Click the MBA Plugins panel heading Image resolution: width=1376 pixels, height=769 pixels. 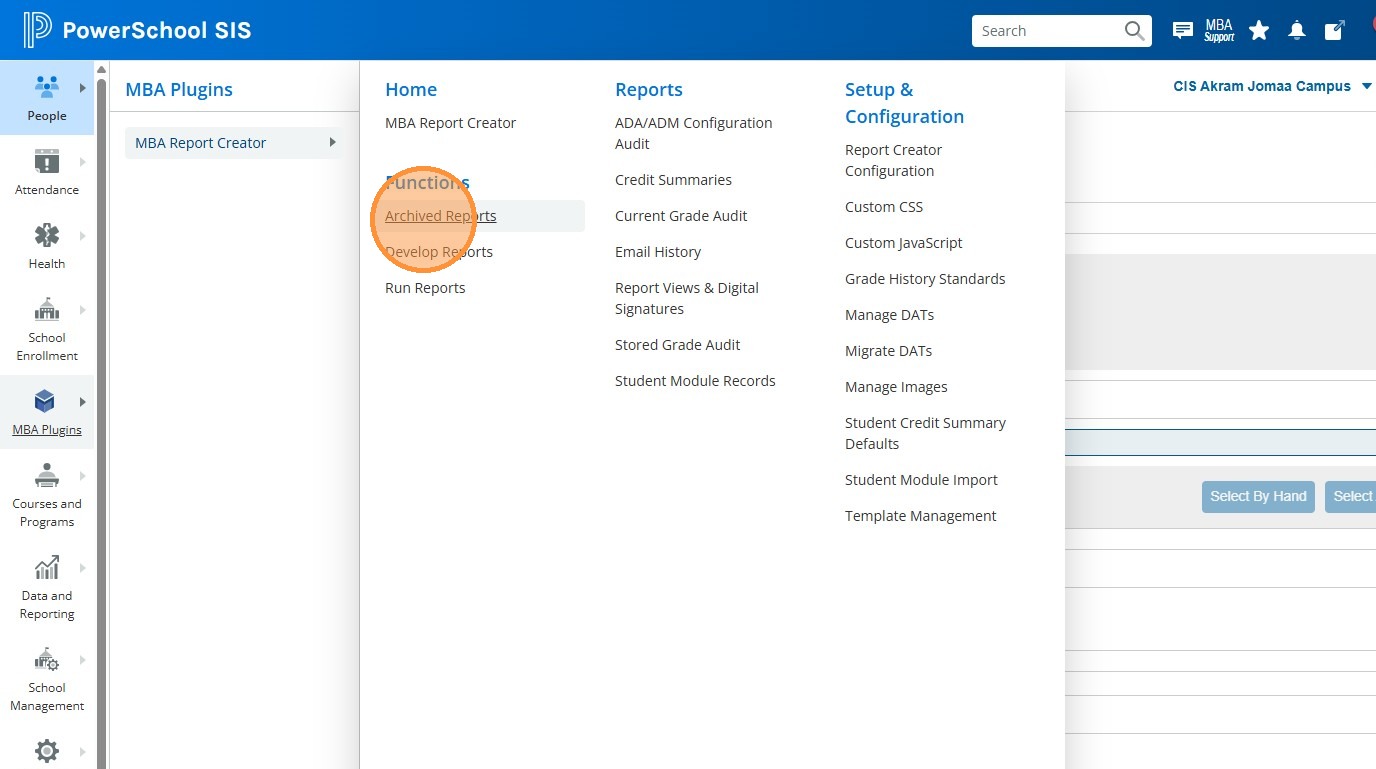click(x=179, y=89)
